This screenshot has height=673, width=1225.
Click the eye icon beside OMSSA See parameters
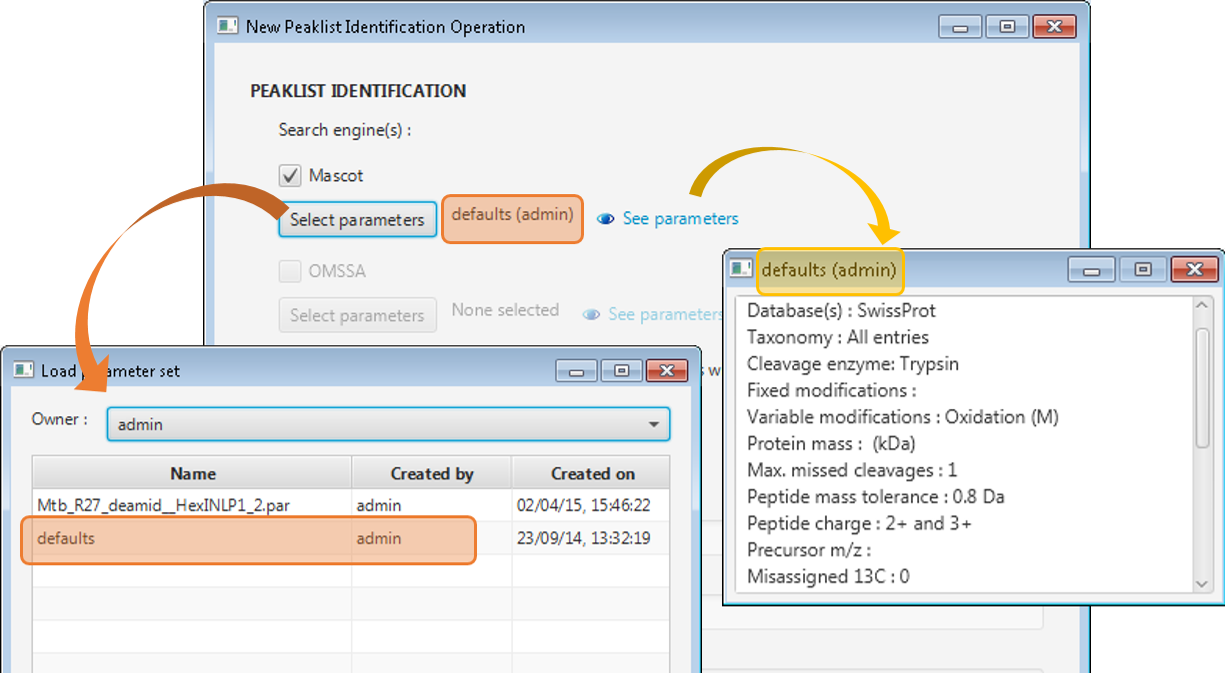click(x=592, y=315)
